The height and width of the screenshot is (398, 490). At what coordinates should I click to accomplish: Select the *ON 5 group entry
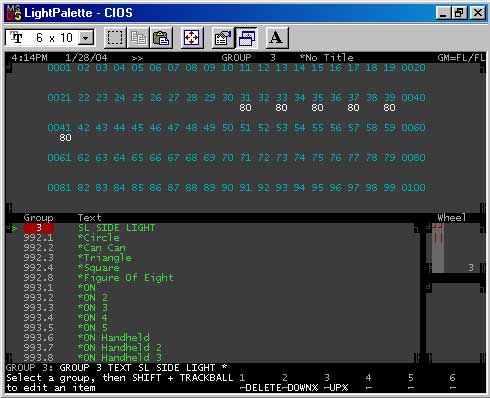93,328
